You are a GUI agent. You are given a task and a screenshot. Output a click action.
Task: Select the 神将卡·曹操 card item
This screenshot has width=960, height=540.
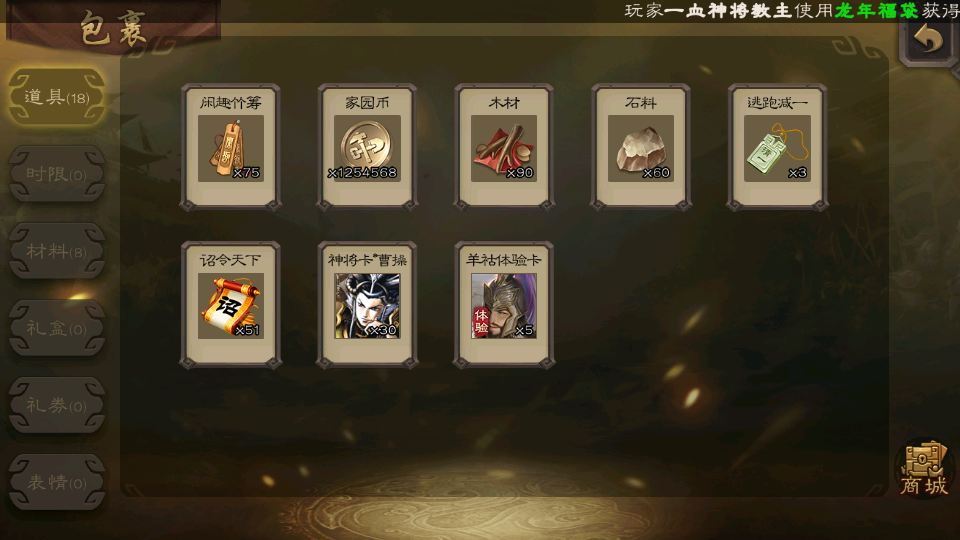point(367,305)
